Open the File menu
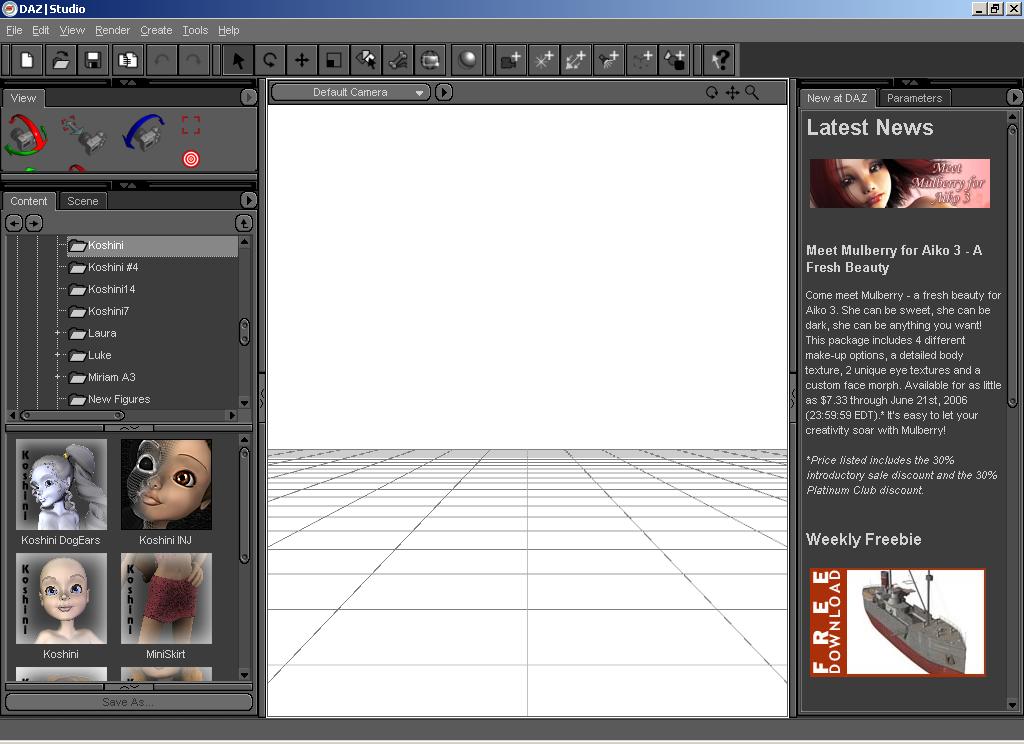Screen dimensions: 1024x744 tap(14, 30)
